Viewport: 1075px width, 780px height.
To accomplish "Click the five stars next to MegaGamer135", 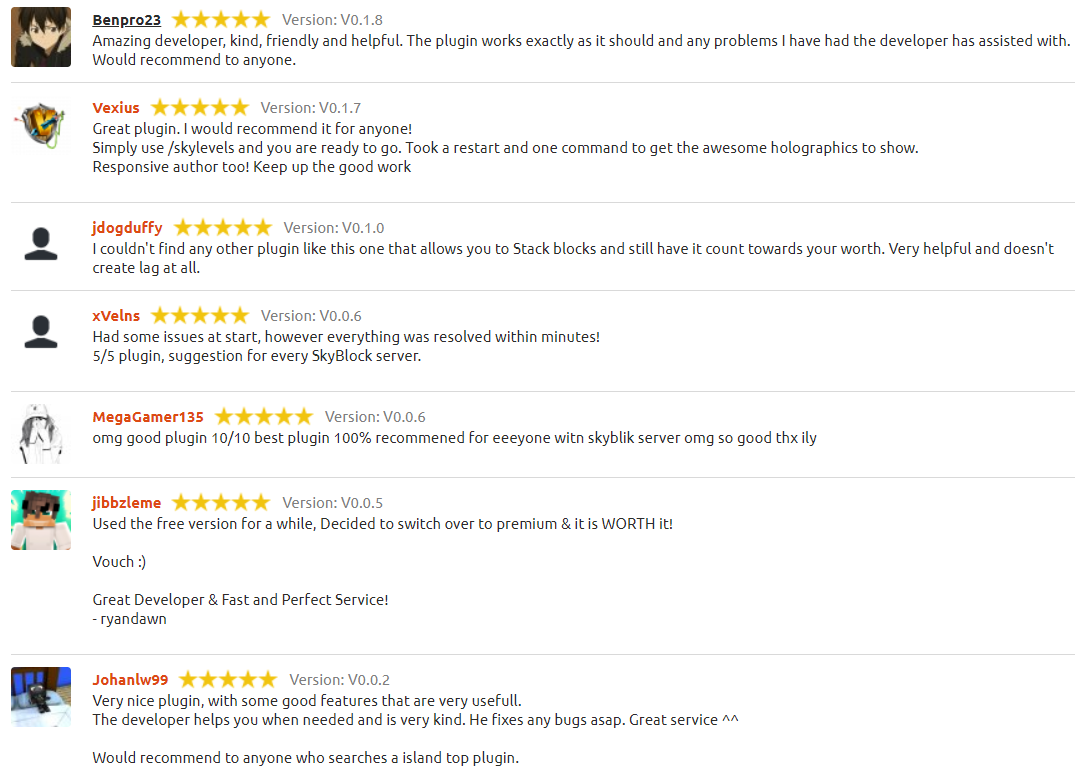I will pyautogui.click(x=264, y=417).
